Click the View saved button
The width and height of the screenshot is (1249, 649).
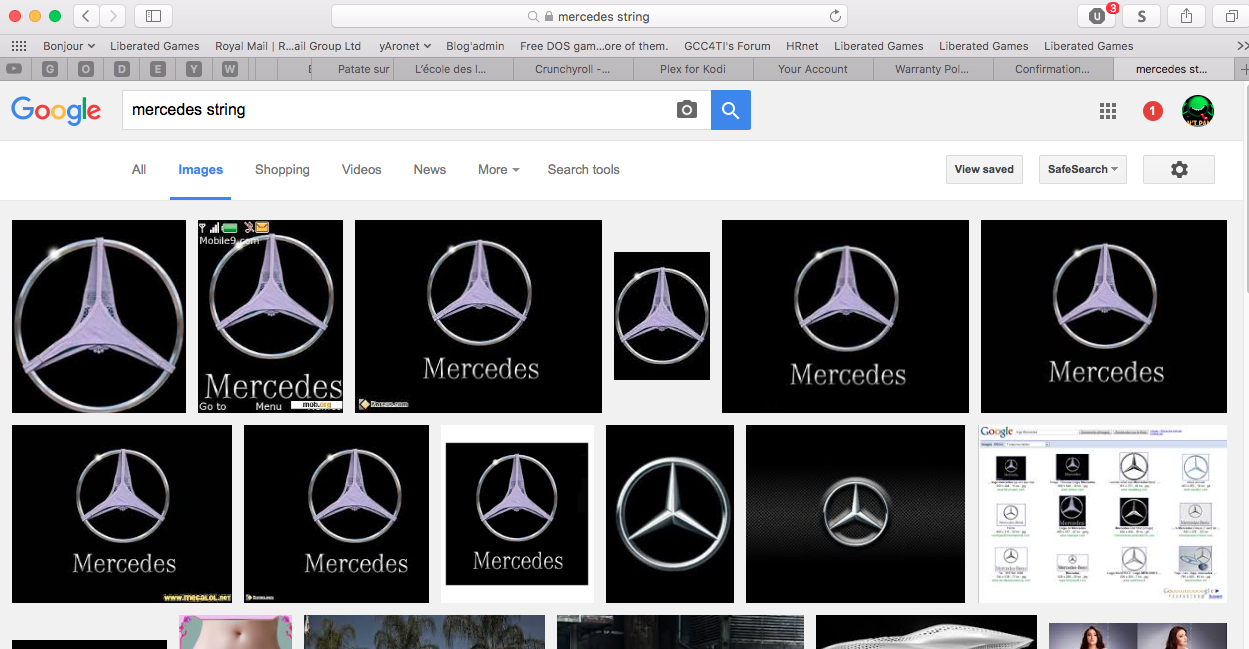984,170
